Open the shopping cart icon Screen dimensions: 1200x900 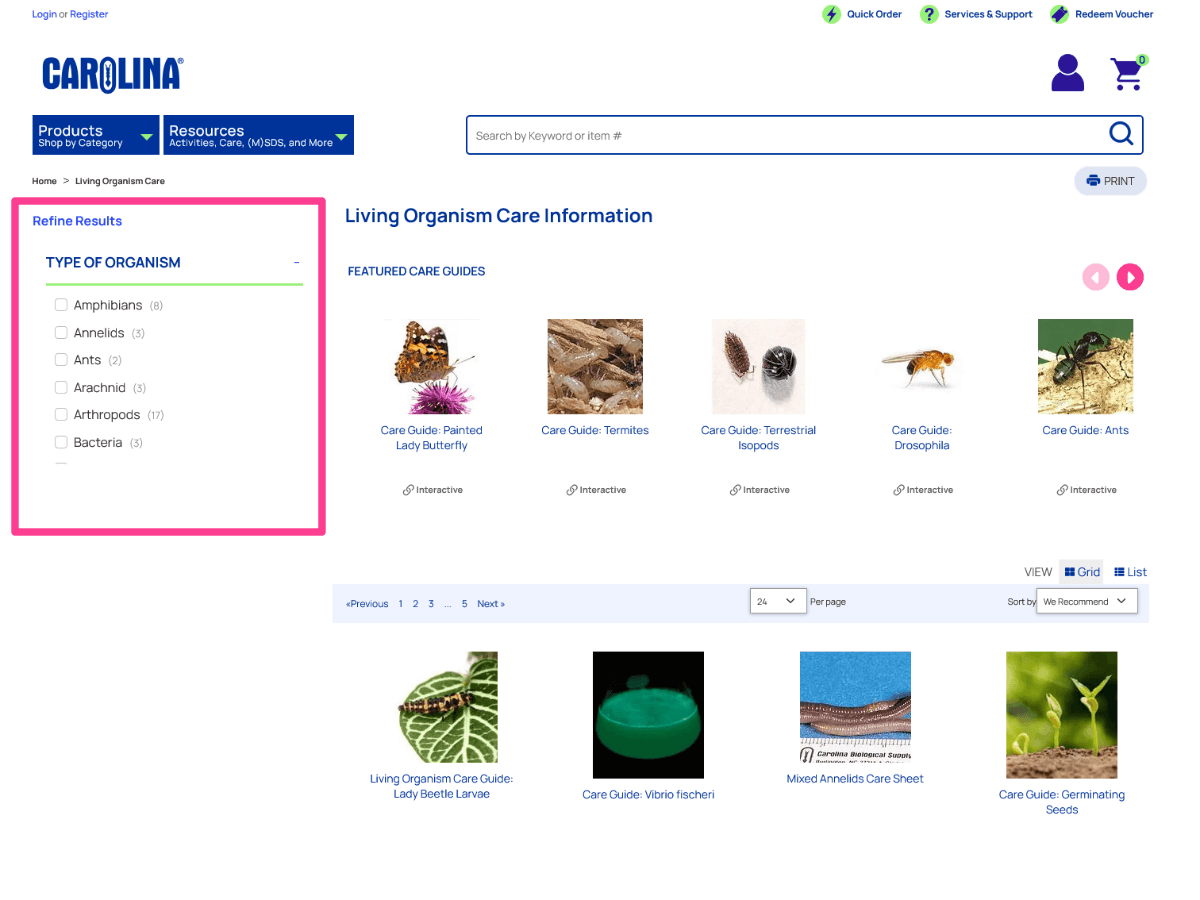click(1127, 74)
